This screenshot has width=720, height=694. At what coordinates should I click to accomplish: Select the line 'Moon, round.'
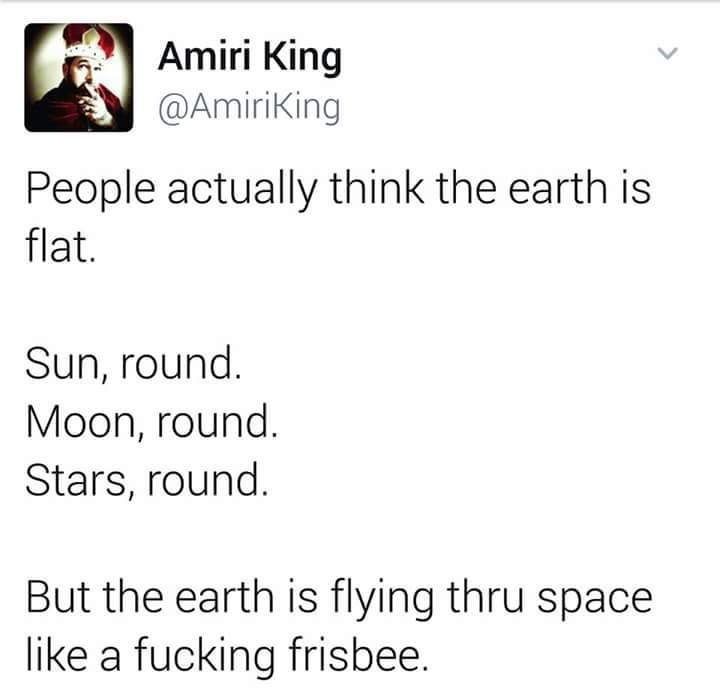(150, 422)
